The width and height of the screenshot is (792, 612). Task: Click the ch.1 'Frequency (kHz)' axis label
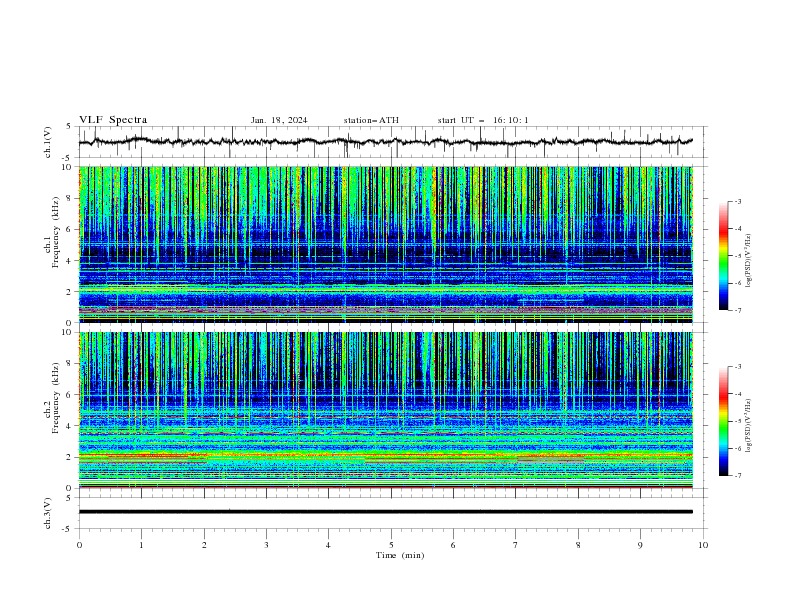pos(55,233)
